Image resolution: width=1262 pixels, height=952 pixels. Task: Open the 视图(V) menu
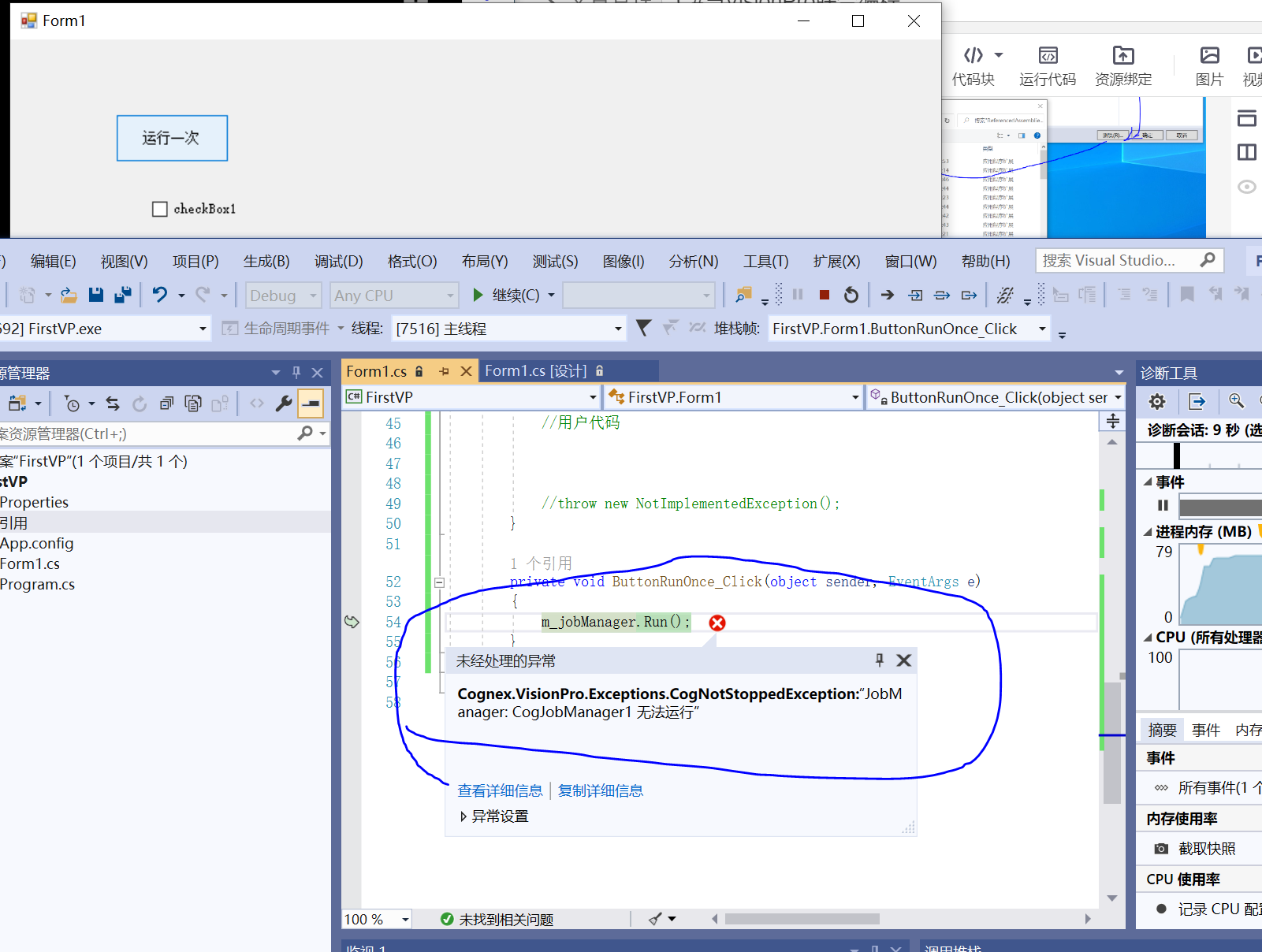124,261
